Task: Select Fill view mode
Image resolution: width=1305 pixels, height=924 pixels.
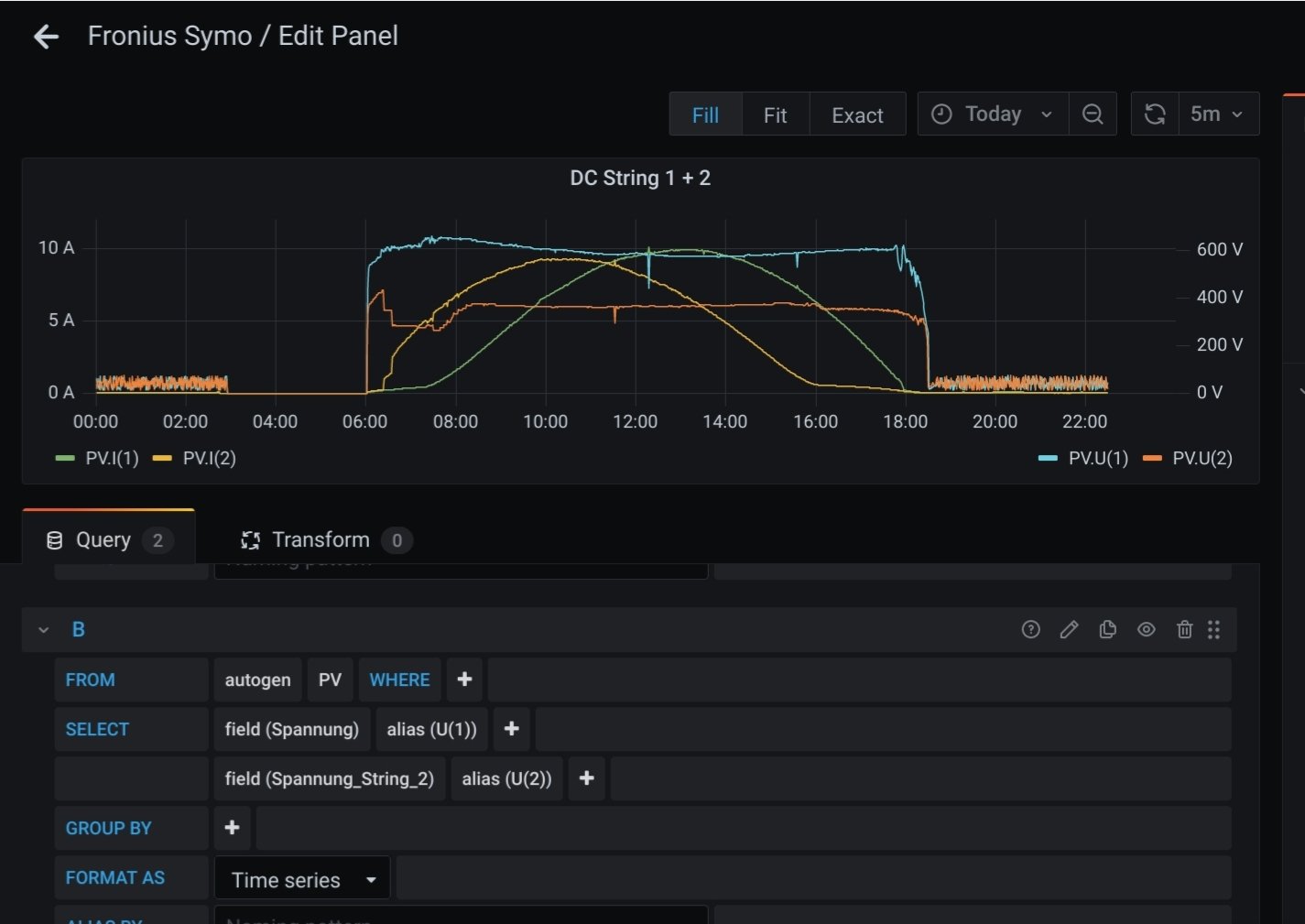Action: pyautogui.click(x=705, y=114)
